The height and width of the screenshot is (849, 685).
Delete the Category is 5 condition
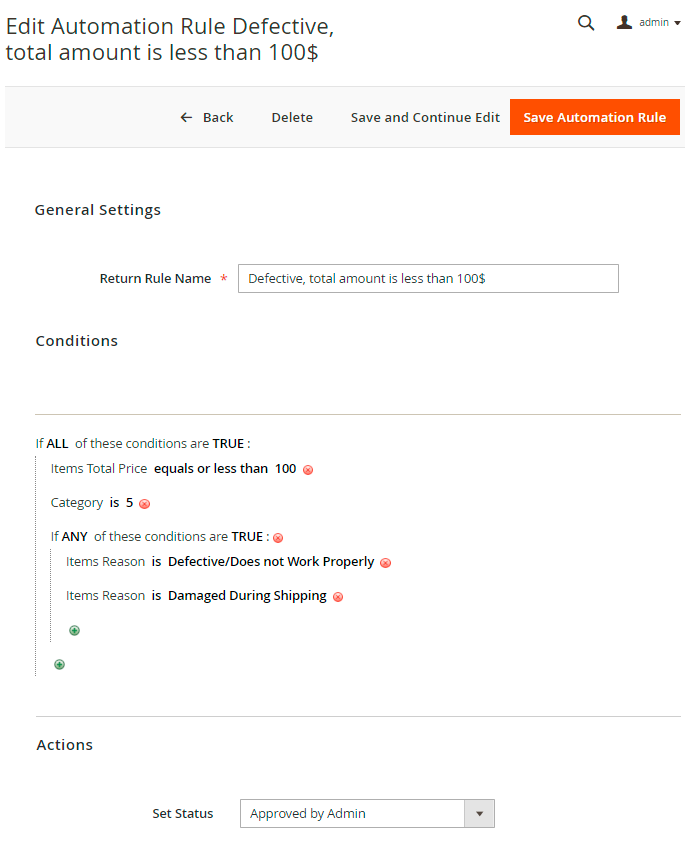144,504
